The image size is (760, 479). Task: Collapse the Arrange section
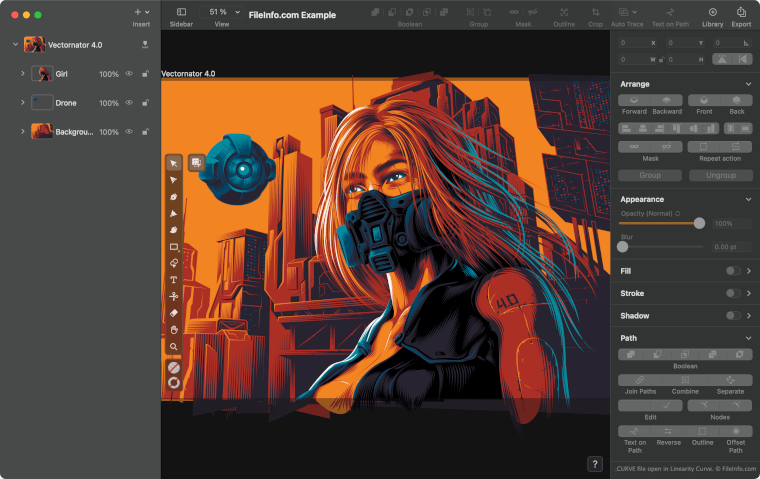pyautogui.click(x=748, y=84)
